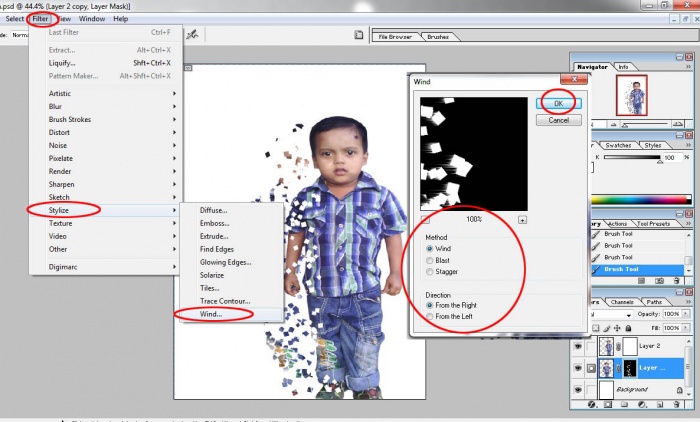Select the Stagger method radio button
This screenshot has height=422, width=700.
[429, 272]
